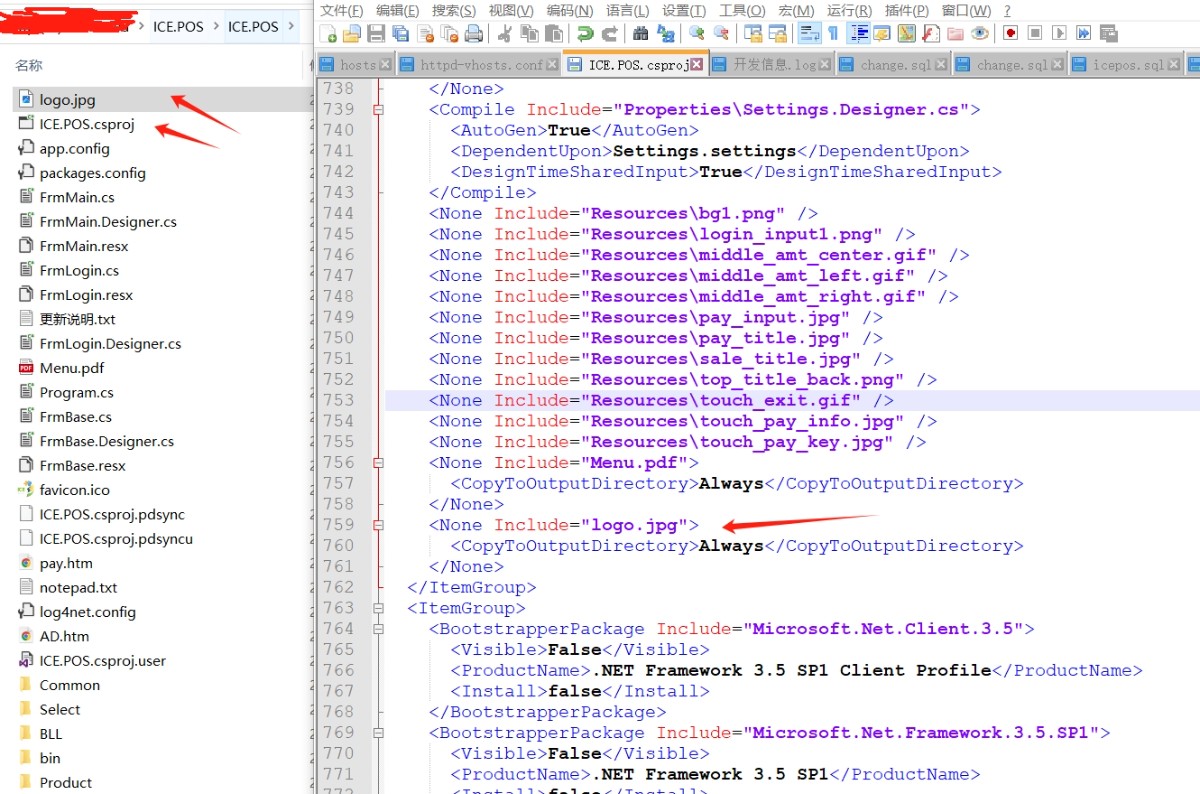
Task: Open the 搜索(S) menu
Action: click(454, 10)
